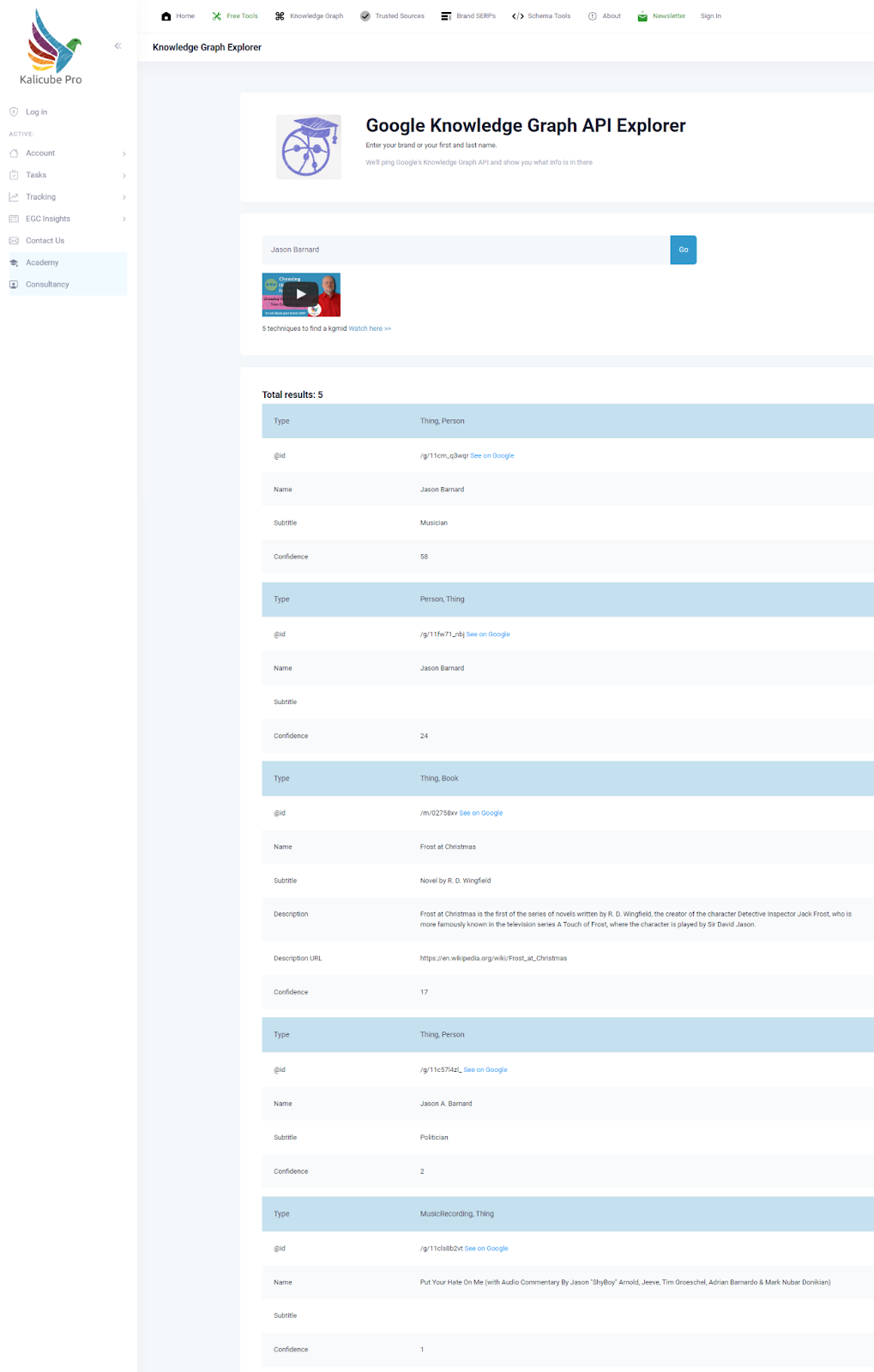See on Google for /g/11fw71_nbj

point(488,635)
